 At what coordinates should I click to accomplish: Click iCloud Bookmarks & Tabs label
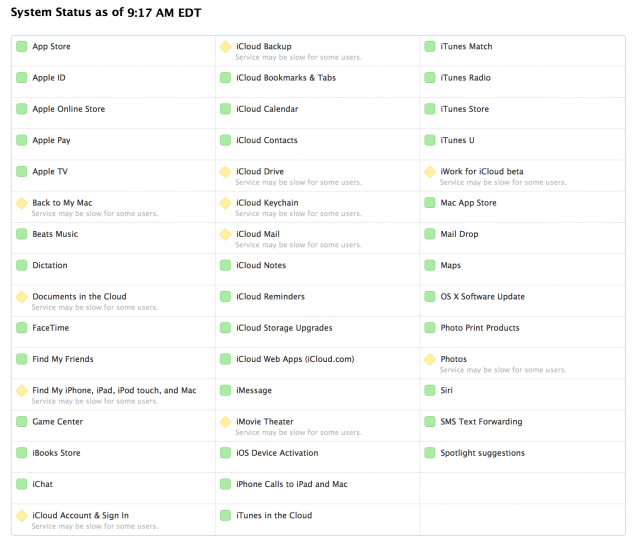point(286,78)
